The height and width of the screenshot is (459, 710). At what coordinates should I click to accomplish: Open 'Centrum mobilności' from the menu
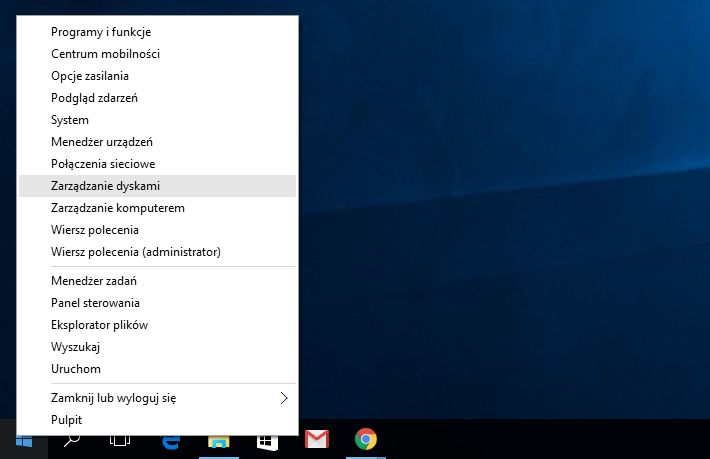click(157, 54)
